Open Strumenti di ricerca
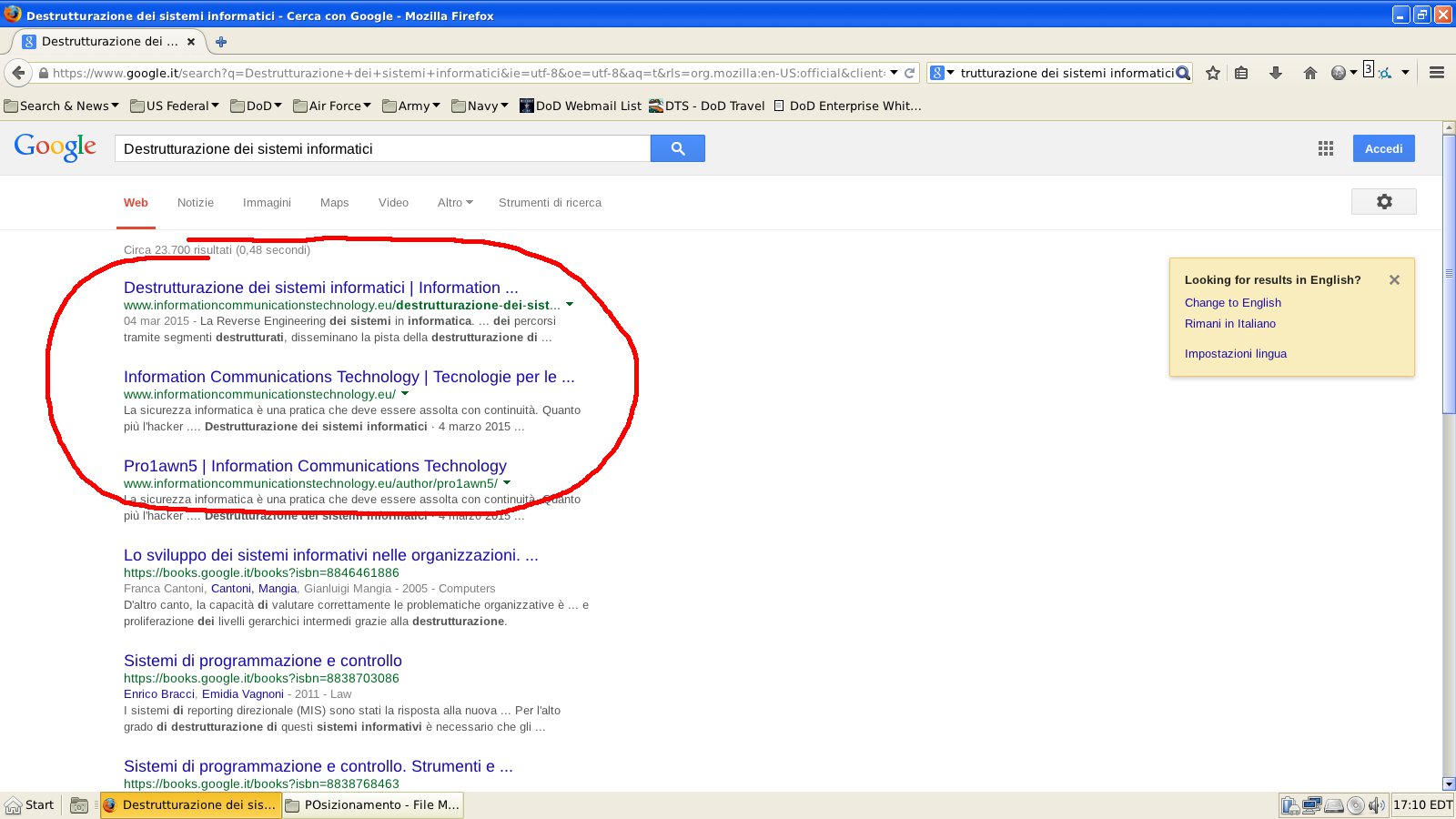The height and width of the screenshot is (819, 1456). [x=550, y=202]
